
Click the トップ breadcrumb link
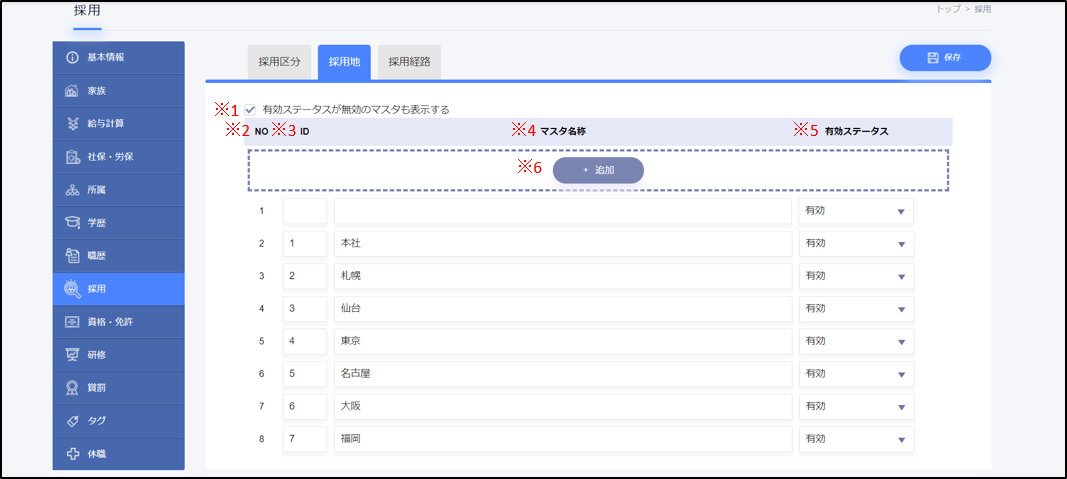pos(948,9)
